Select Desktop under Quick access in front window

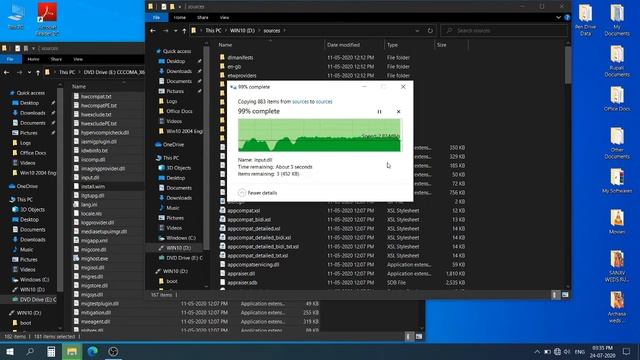point(176,61)
